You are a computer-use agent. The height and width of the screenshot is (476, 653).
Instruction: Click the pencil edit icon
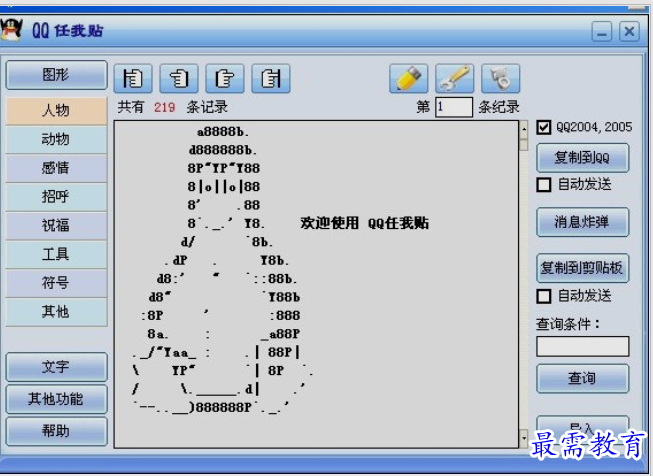point(408,78)
